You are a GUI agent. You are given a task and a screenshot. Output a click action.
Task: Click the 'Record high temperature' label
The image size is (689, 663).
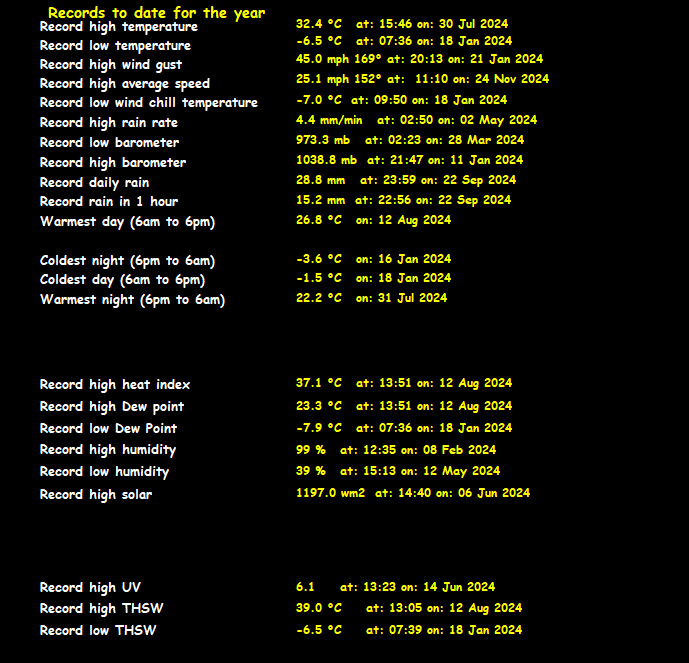(x=118, y=27)
